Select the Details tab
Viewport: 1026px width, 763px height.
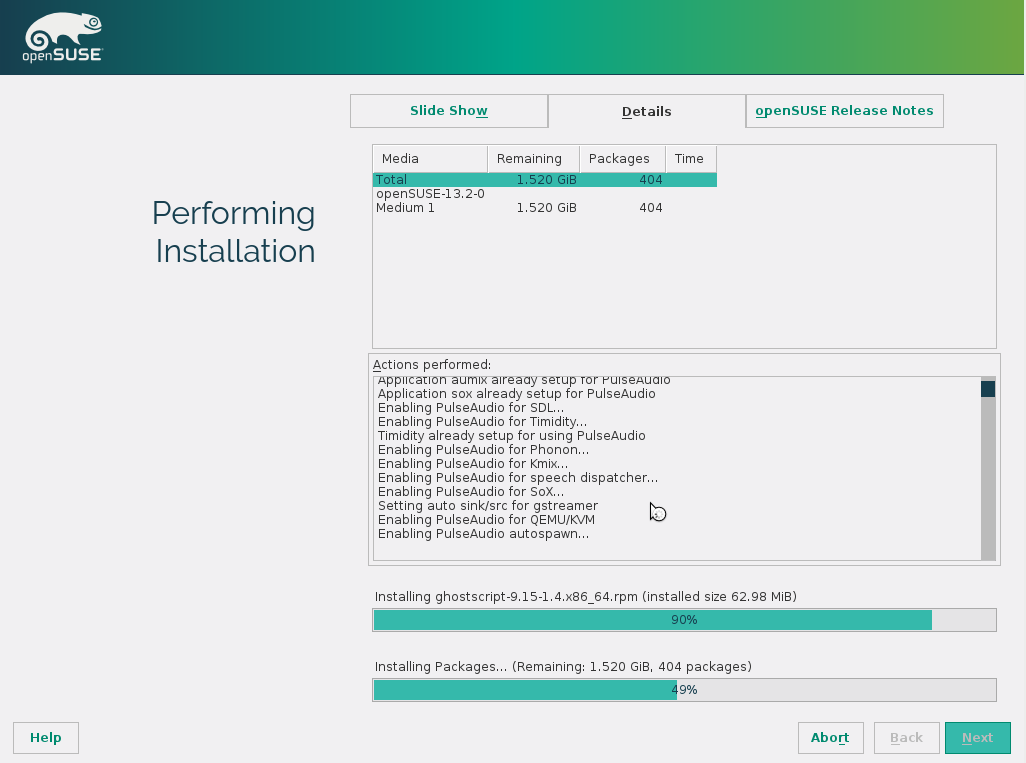pos(646,111)
